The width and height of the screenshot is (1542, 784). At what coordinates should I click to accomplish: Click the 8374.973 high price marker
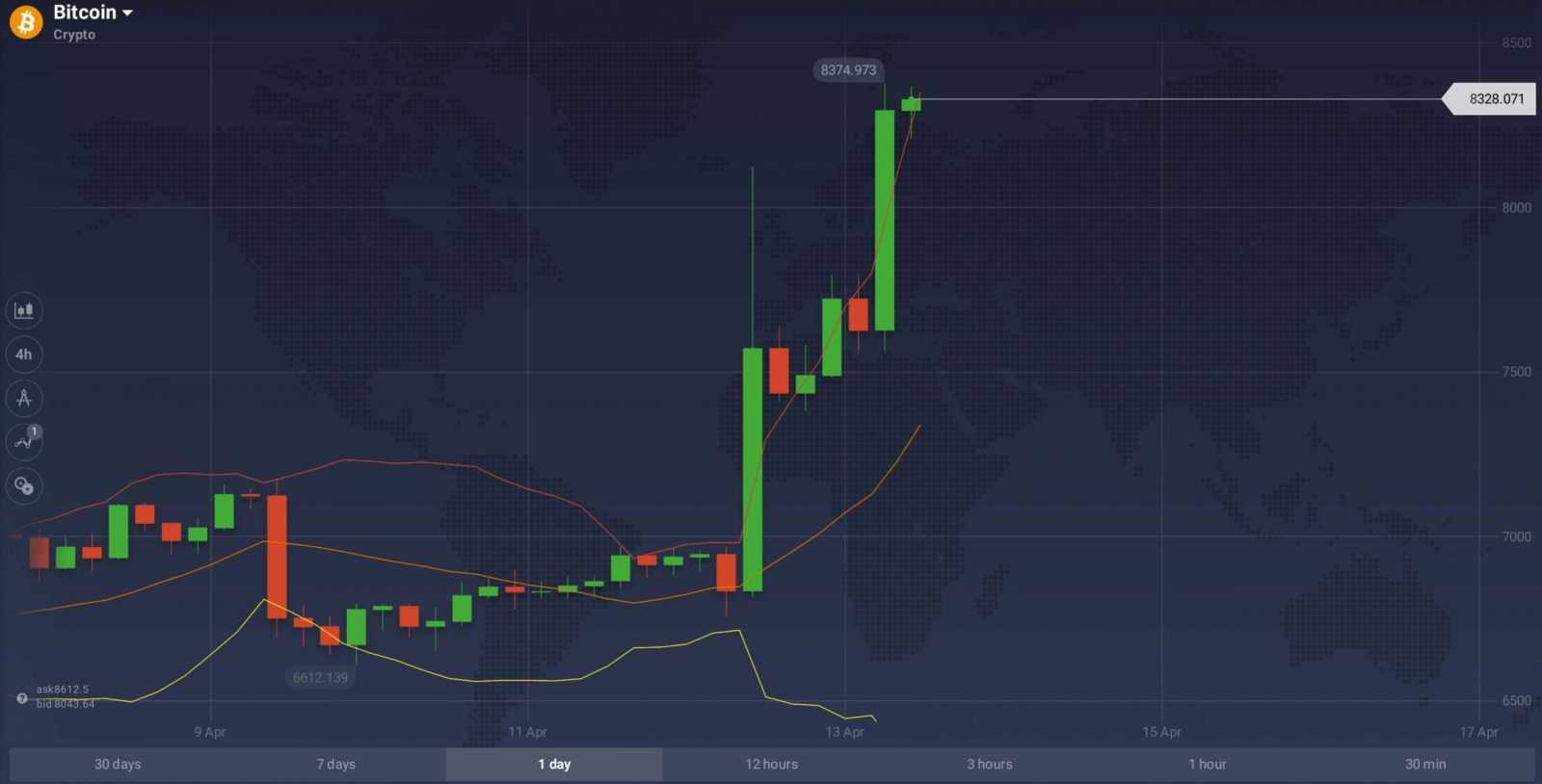pyautogui.click(x=848, y=70)
